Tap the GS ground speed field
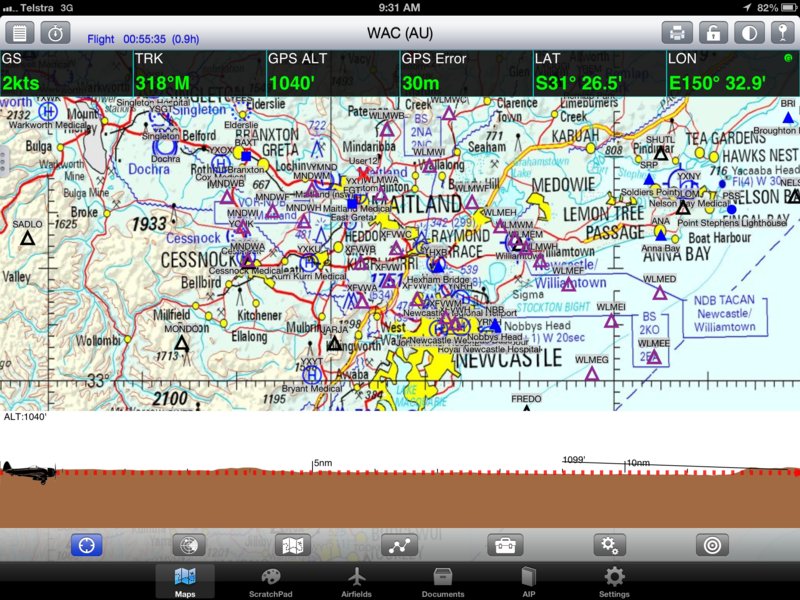The height and width of the screenshot is (600, 800). (x=66, y=73)
